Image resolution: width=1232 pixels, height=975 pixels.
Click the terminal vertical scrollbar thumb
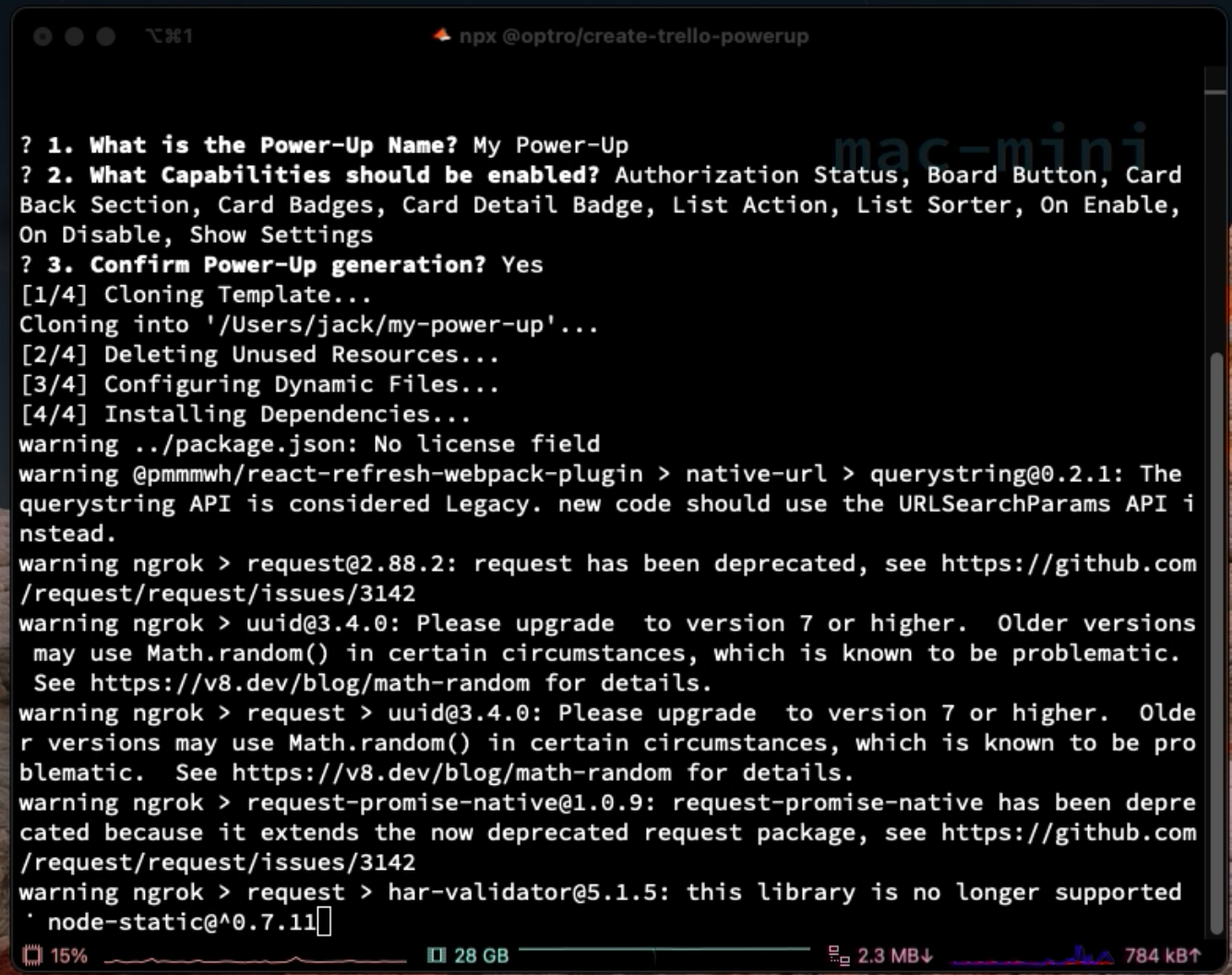pyautogui.click(x=1215, y=642)
